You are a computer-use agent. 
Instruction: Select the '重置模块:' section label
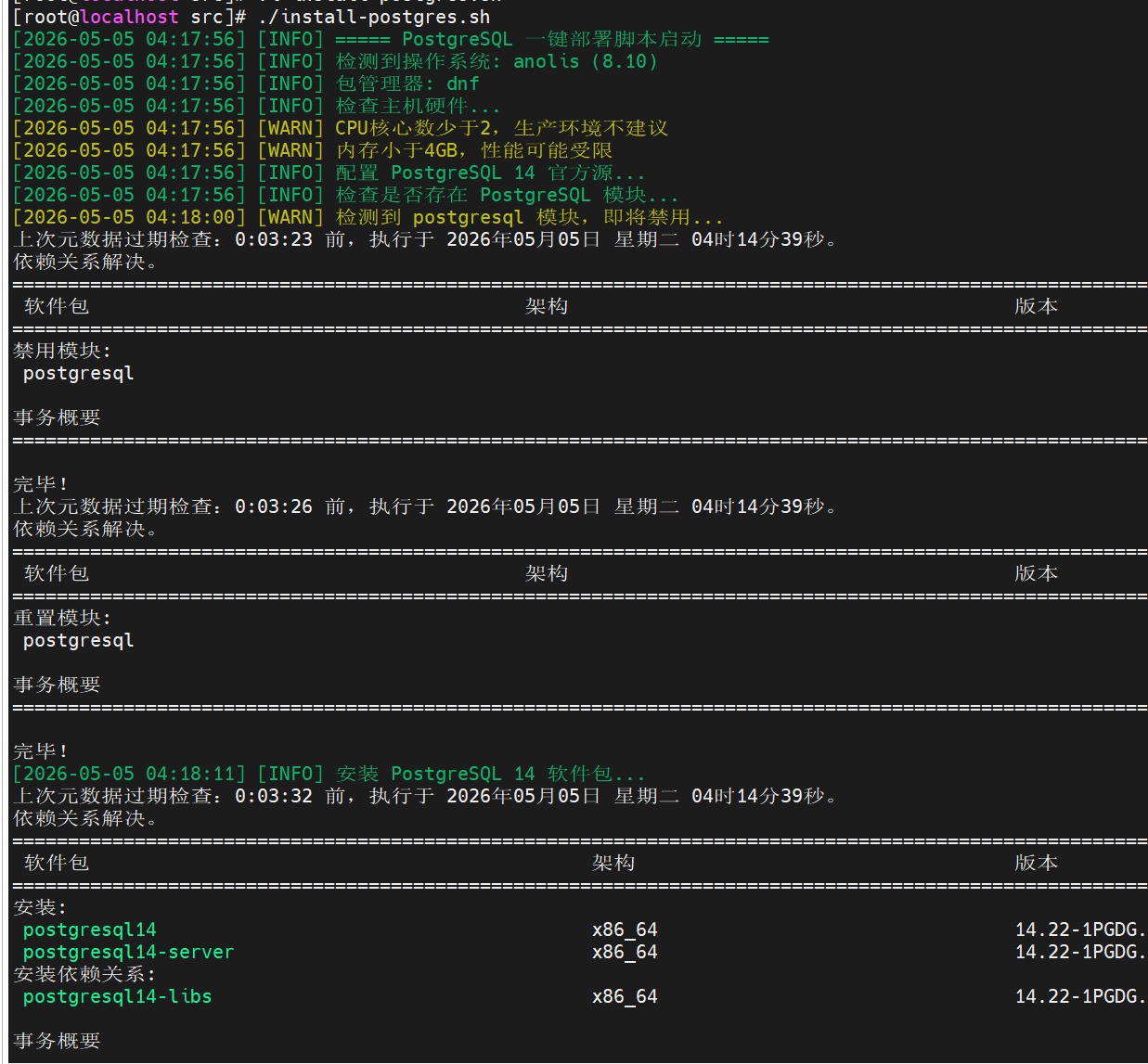pyautogui.click(x=62, y=618)
